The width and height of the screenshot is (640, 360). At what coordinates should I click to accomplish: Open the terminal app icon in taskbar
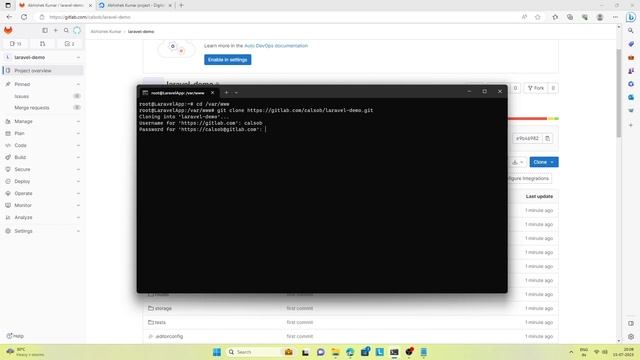[394, 352]
